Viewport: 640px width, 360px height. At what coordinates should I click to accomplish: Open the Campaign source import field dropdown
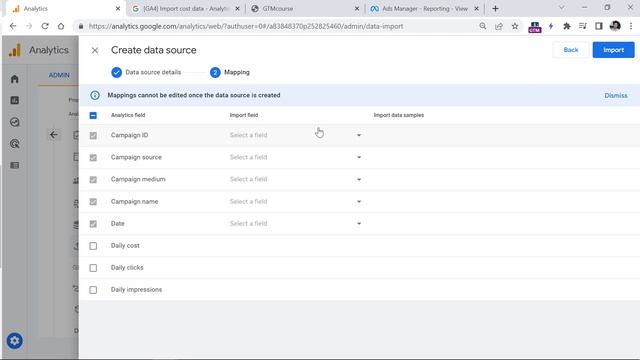point(296,157)
